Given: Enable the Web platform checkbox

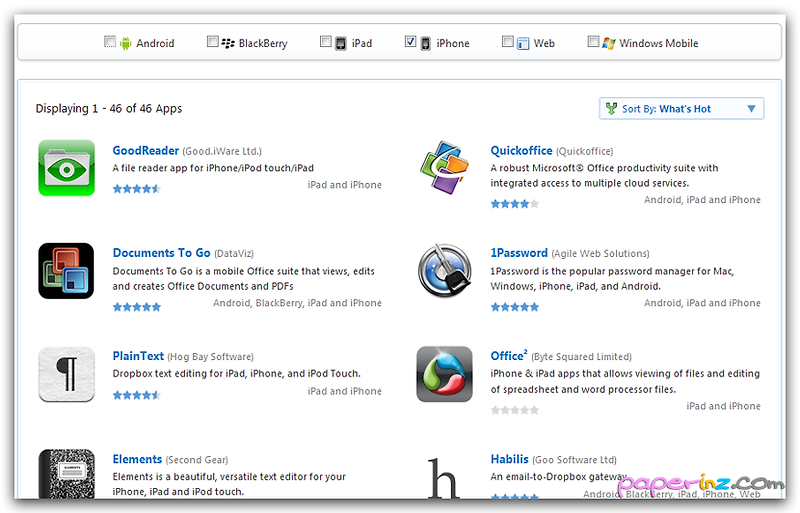Looking at the screenshot, I should point(508,41).
